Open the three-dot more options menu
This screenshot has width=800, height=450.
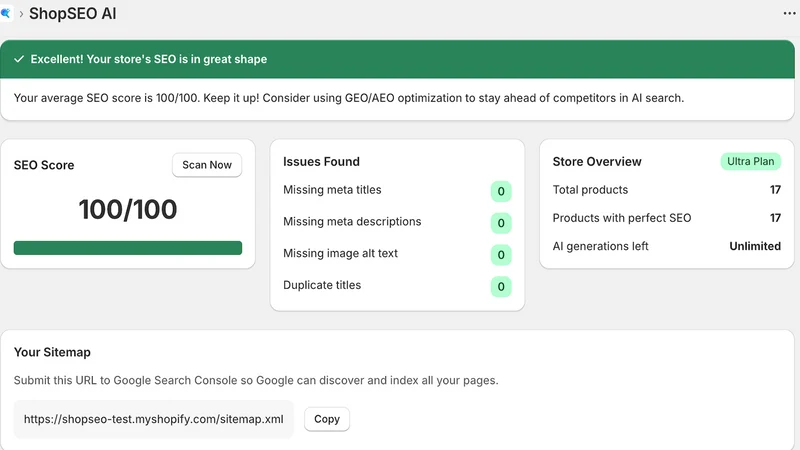click(789, 13)
